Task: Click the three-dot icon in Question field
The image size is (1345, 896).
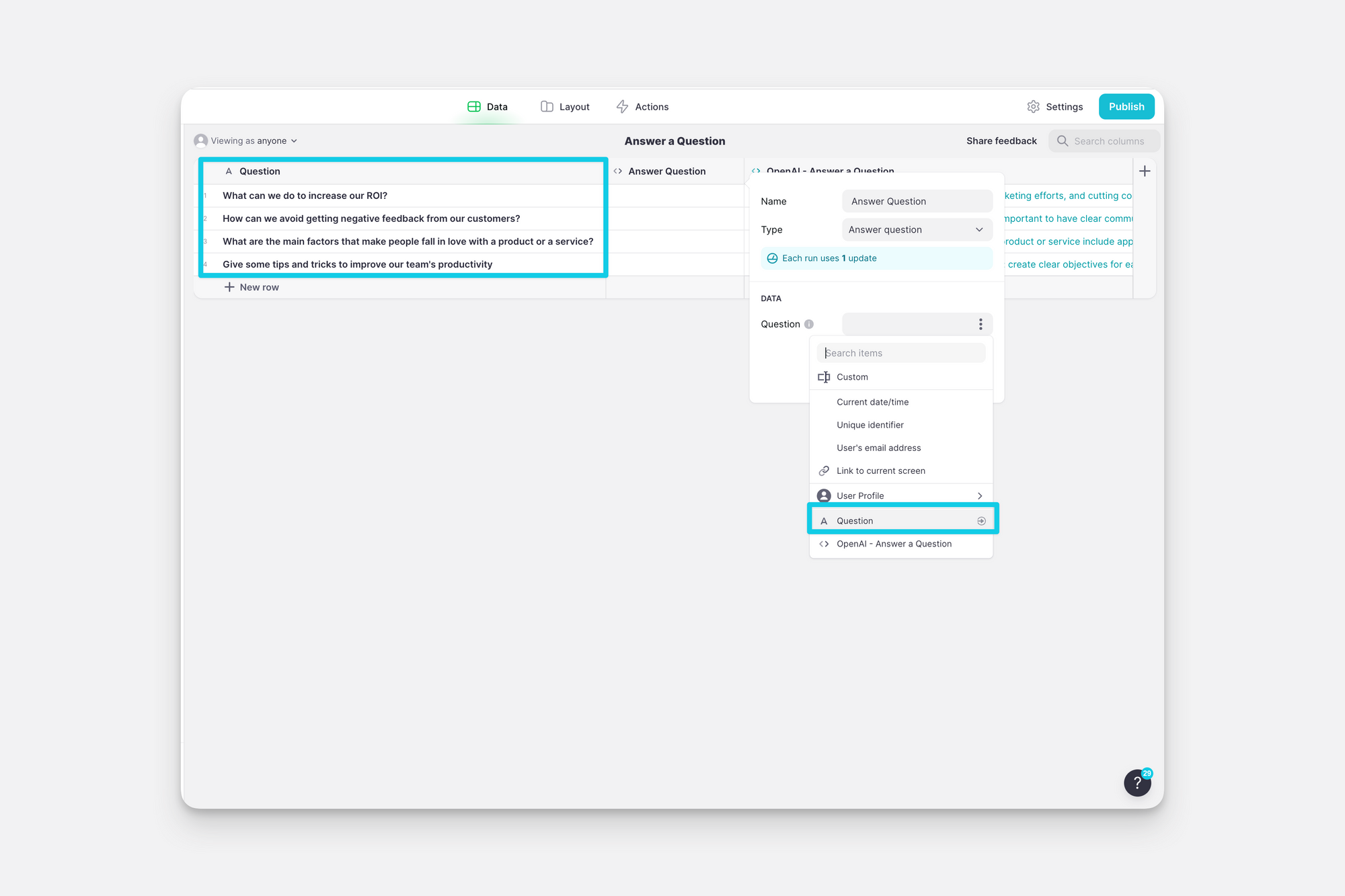Action: [x=981, y=324]
